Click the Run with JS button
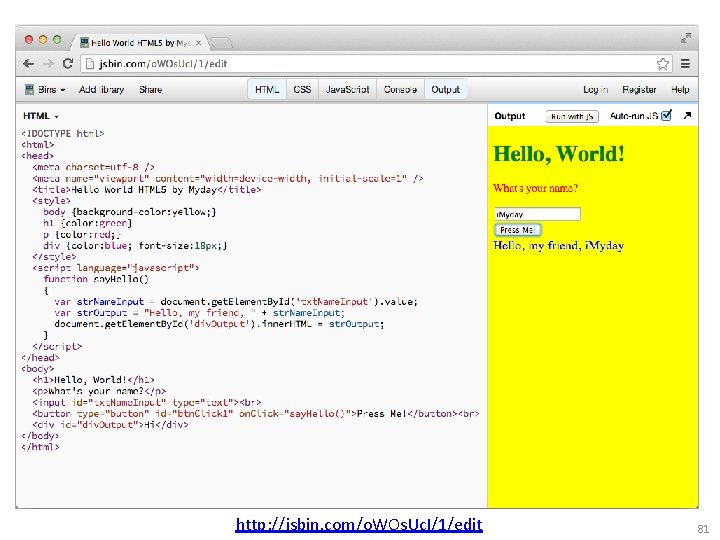Viewport: 720px width, 540px height. (572, 117)
